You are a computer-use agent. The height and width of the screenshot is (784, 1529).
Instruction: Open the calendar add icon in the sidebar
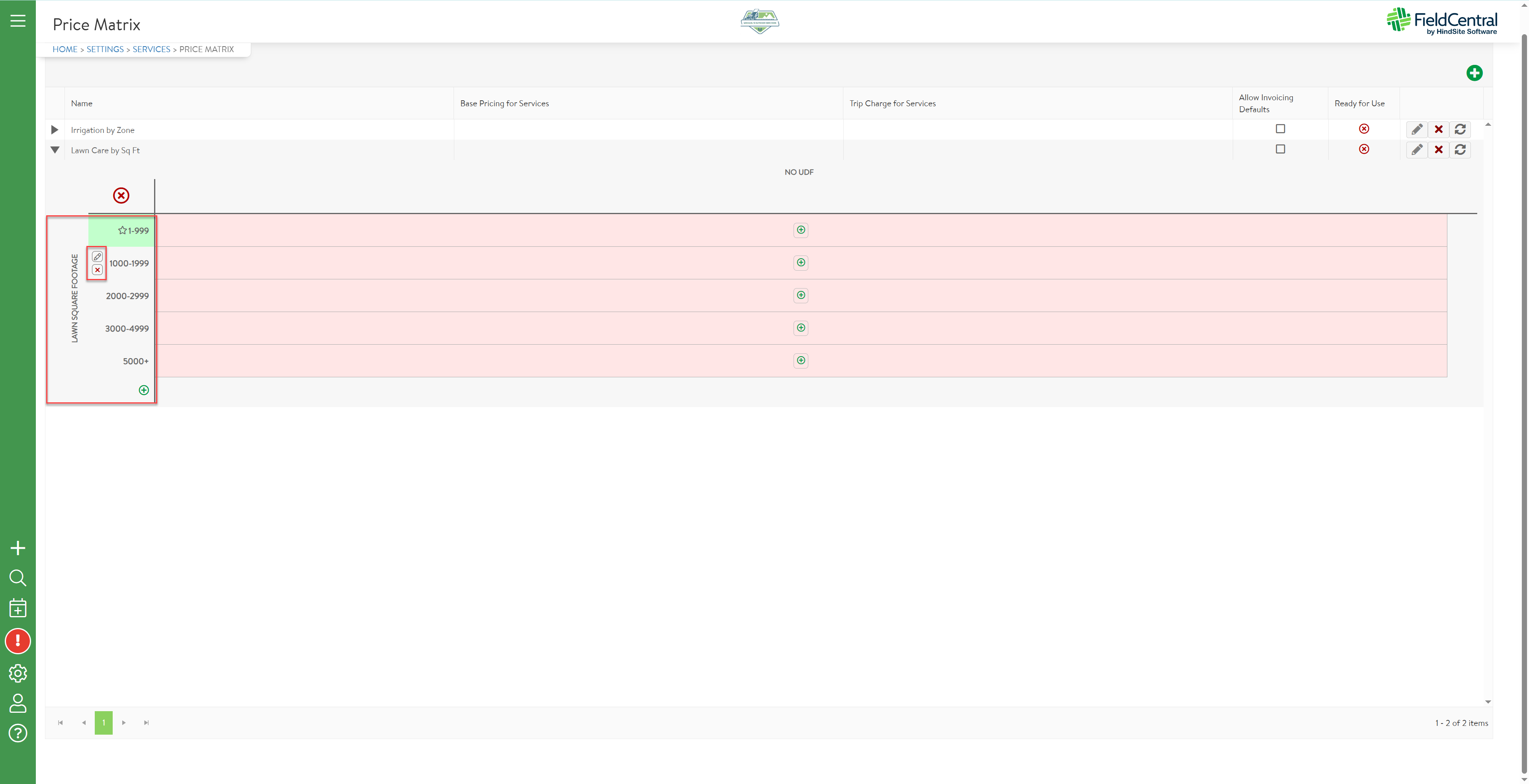[x=18, y=608]
